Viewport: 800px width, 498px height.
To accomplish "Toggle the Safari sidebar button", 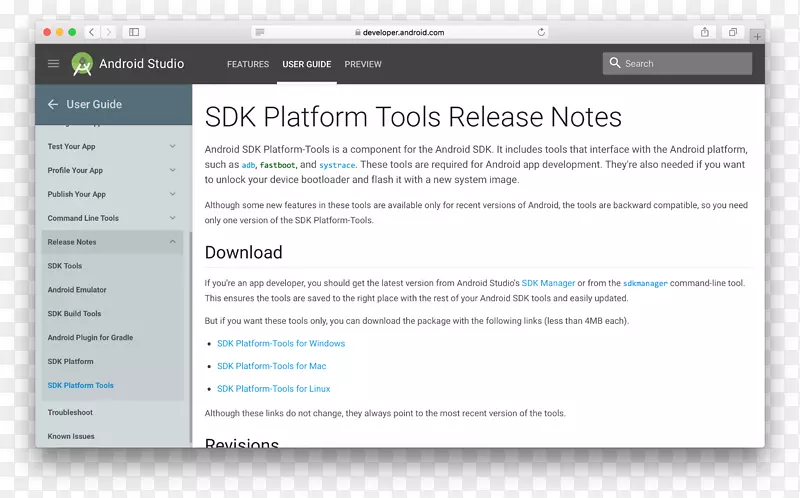I will pos(134,32).
